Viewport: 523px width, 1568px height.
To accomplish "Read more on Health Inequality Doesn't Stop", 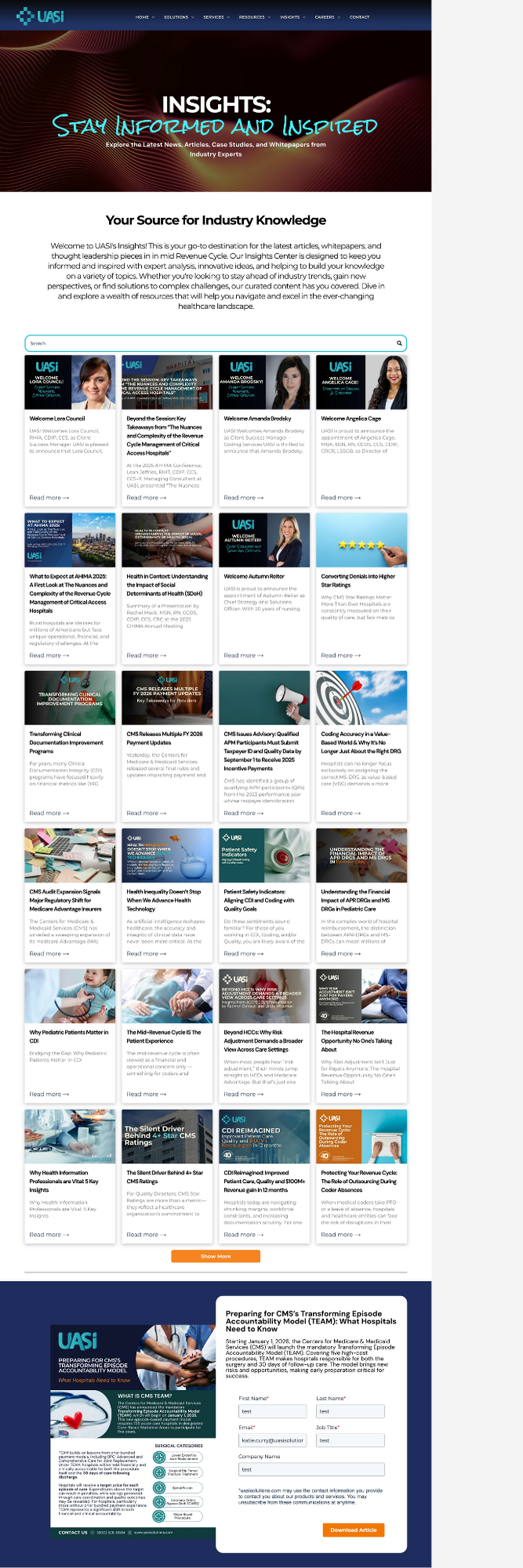I will 146,954.
